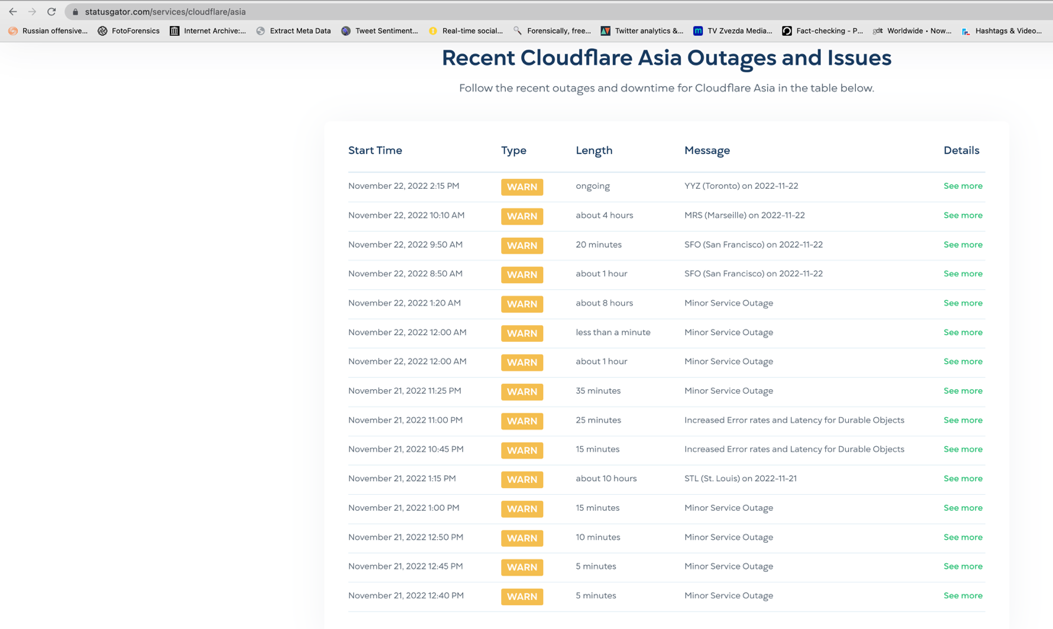Click See more for MRS (Marseille) outage
This screenshot has height=629, width=1053.
[963, 215]
